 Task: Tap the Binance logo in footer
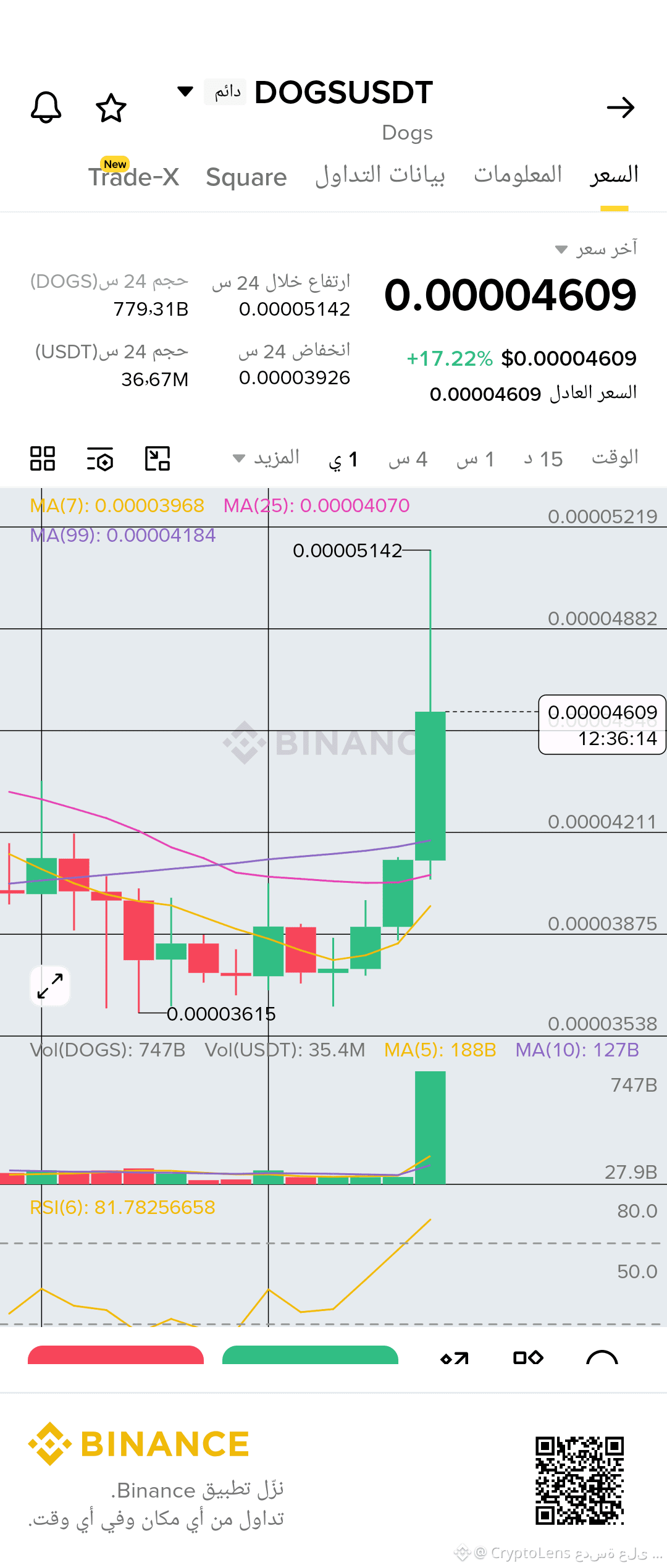(138, 1444)
